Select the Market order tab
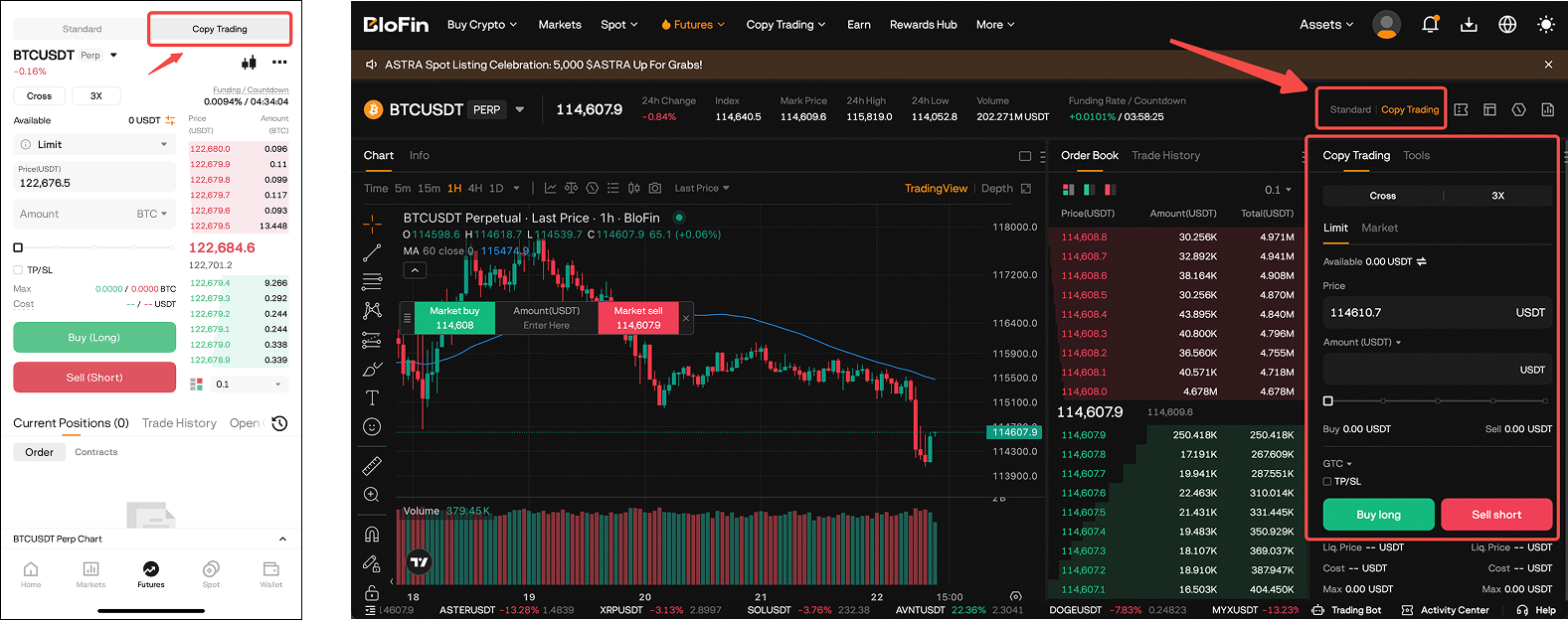Screen dimensions: 1568x620 pyautogui.click(x=1379, y=228)
